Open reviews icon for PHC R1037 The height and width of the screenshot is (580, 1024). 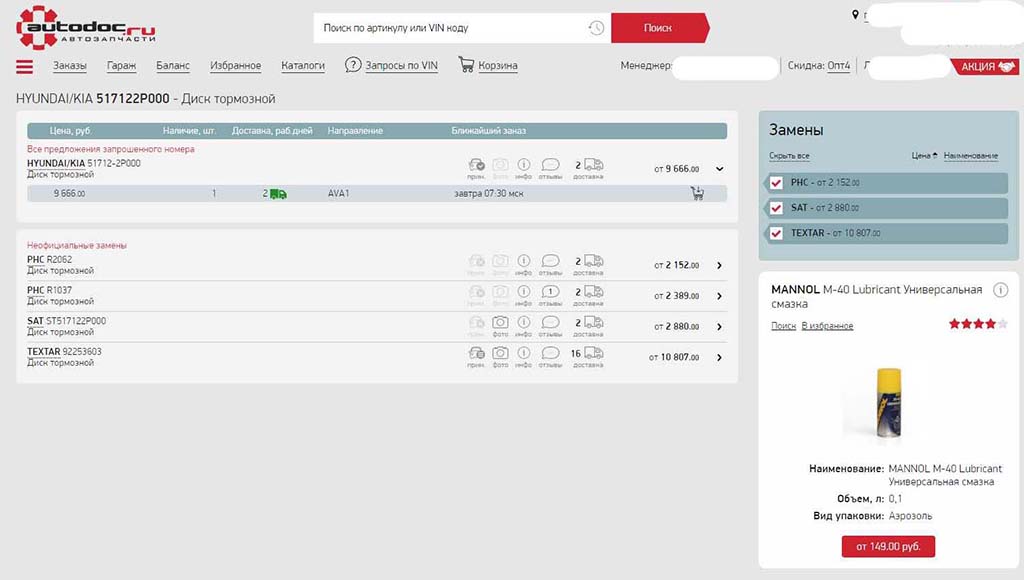550,292
